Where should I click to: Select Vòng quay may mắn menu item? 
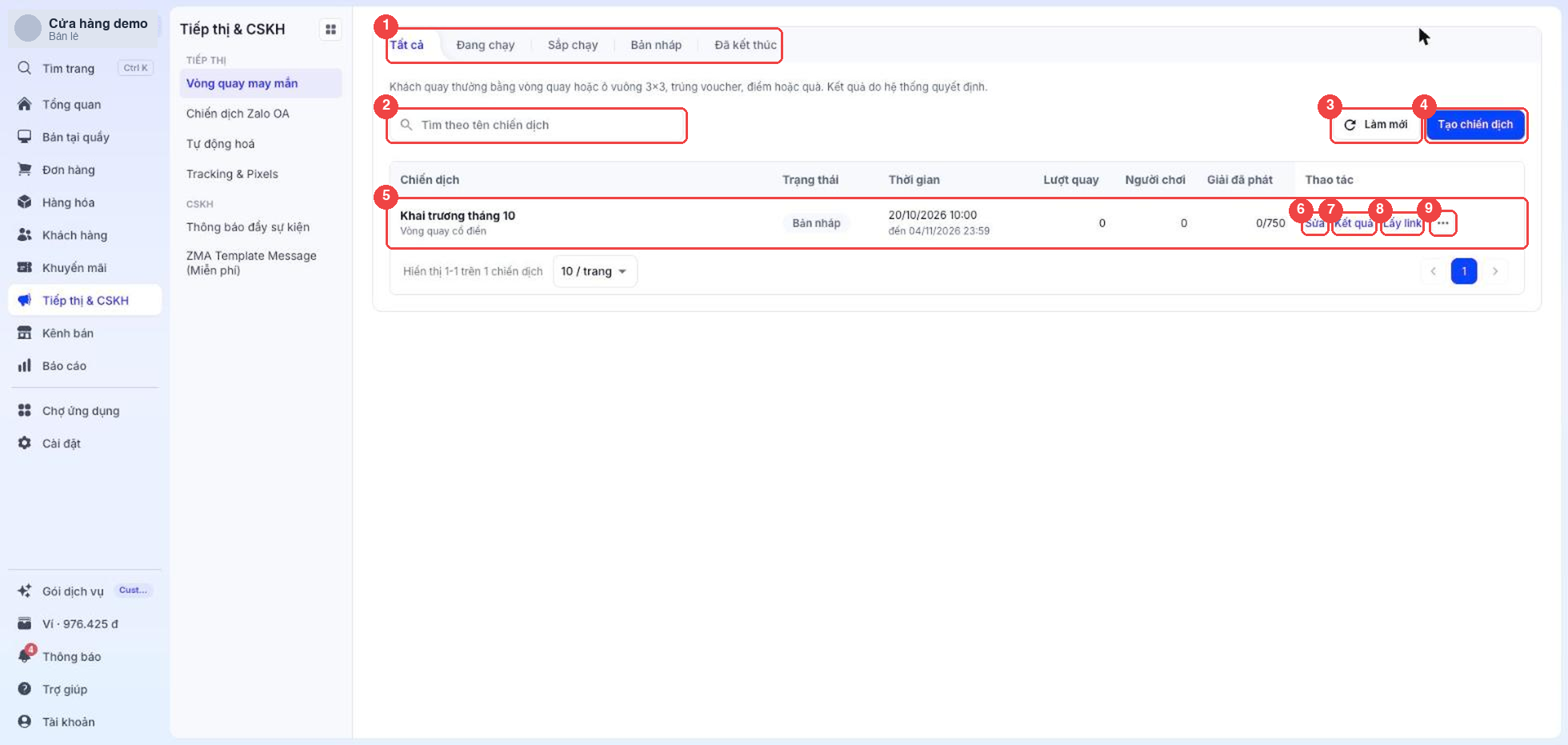[261, 83]
